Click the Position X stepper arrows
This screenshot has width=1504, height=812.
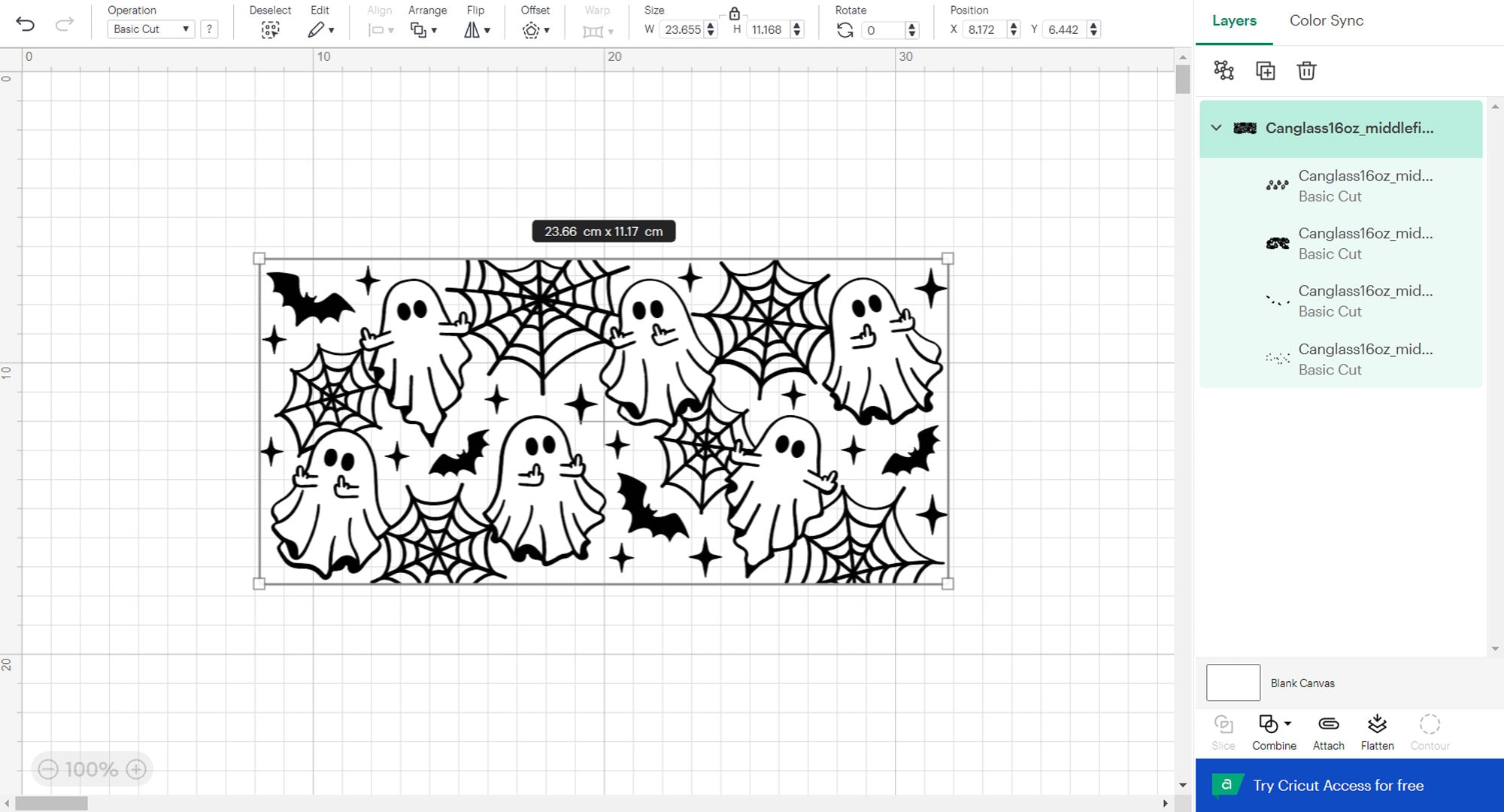click(x=1014, y=29)
